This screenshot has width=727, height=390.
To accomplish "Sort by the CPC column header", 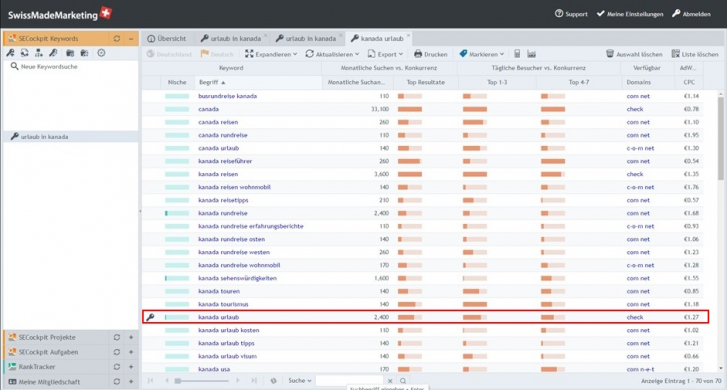I will click(x=689, y=83).
